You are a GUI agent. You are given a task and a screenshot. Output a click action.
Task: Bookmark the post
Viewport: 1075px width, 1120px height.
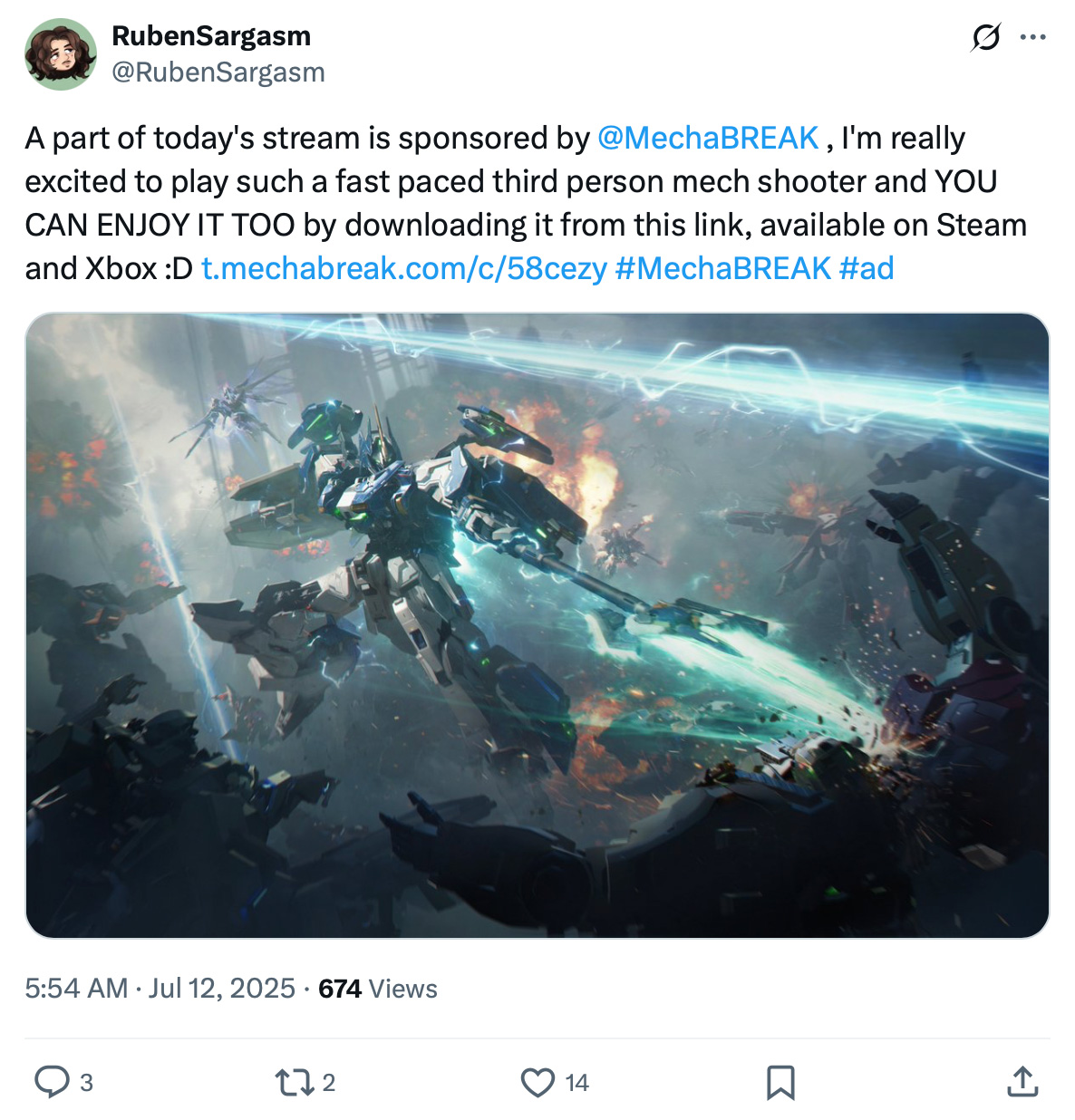click(x=781, y=1081)
